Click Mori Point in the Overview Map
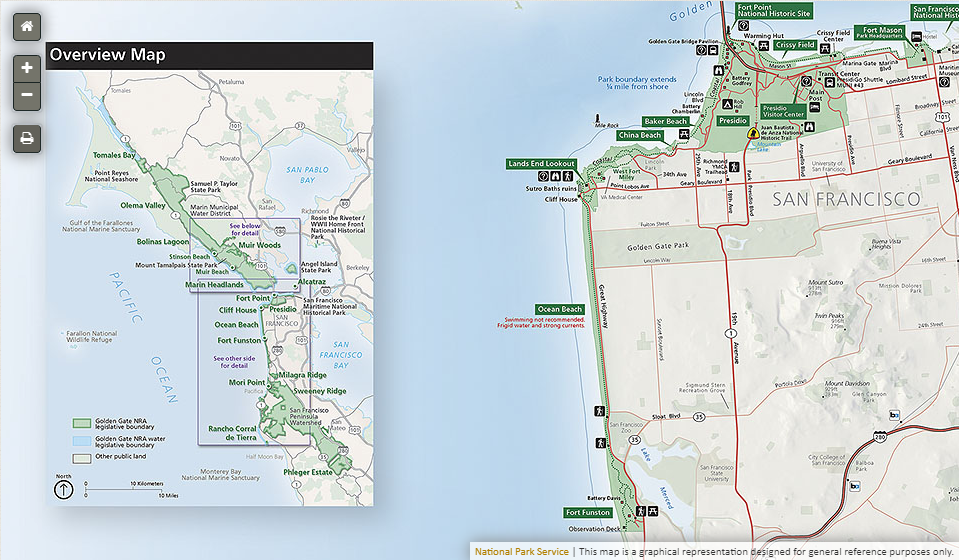 [247, 382]
